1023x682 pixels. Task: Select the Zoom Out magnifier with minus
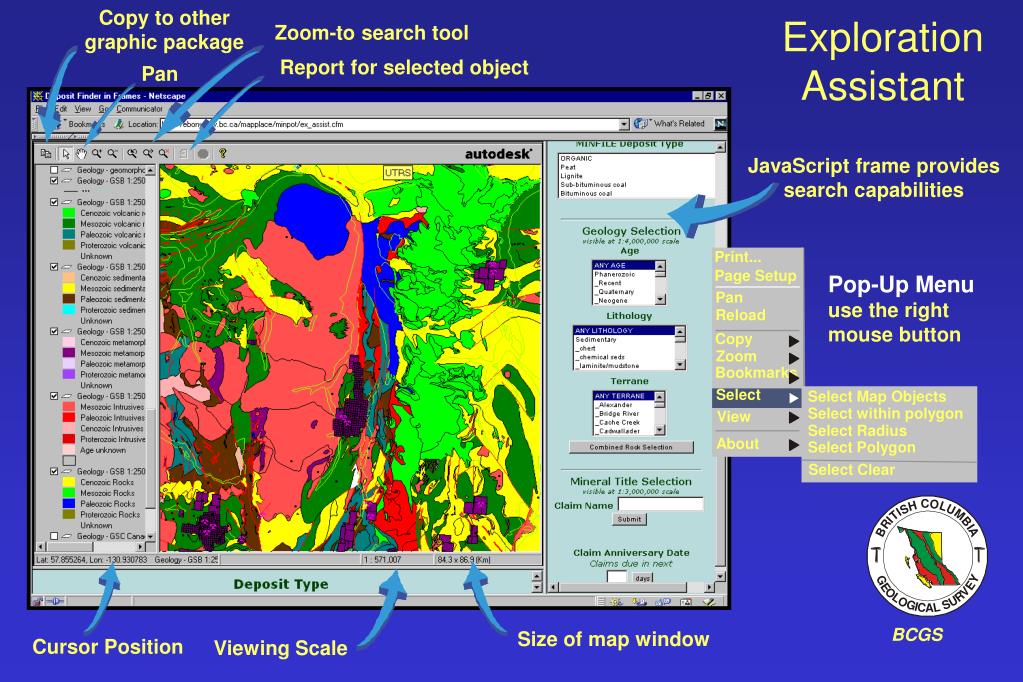[x=113, y=154]
